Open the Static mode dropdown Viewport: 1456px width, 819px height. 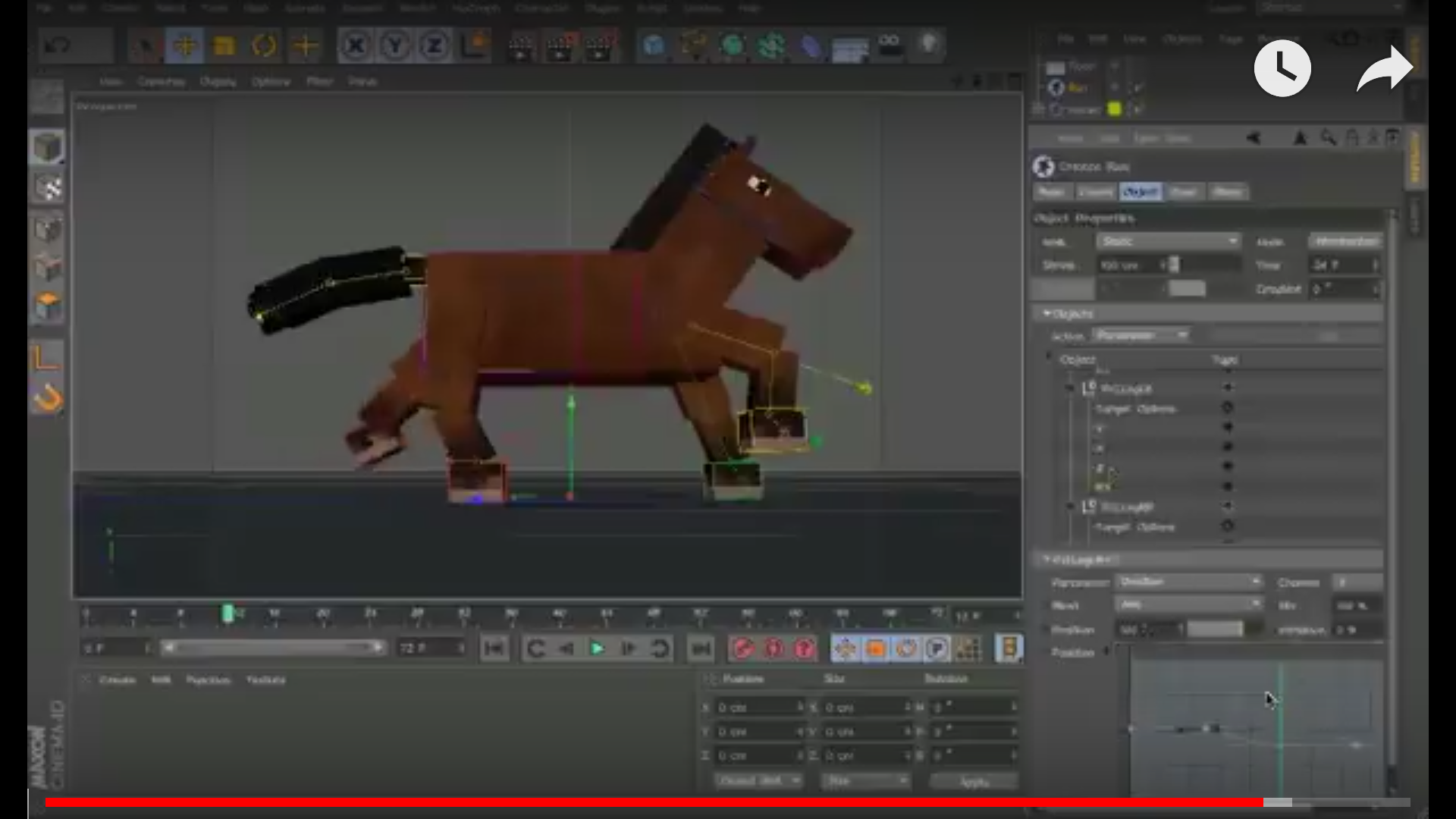[x=1169, y=241]
